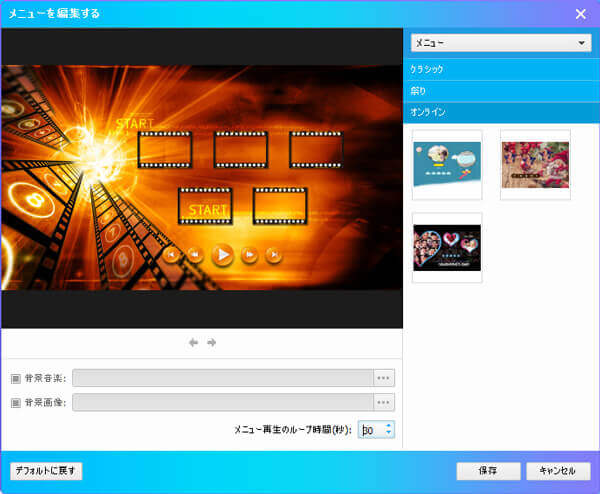Click the orange play button in menu preview
600x494 pixels.
point(223,254)
